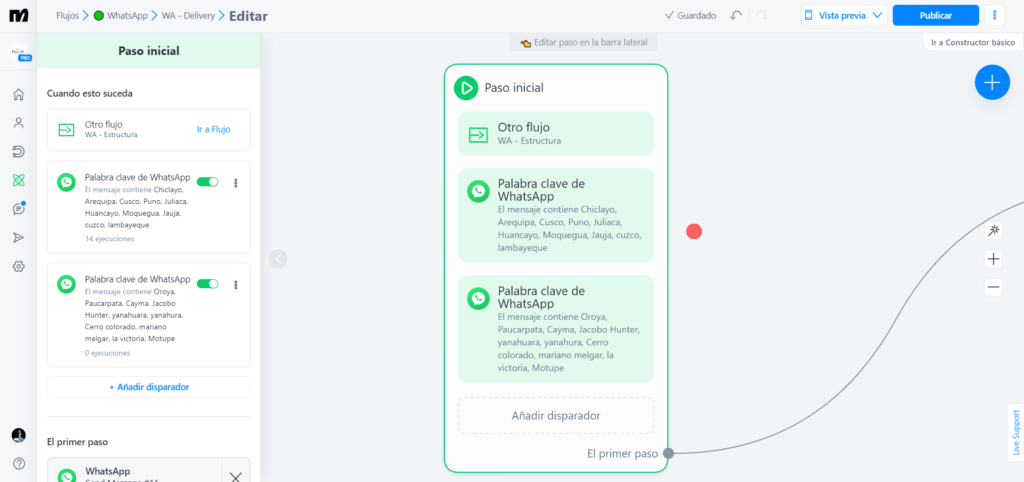The height and width of the screenshot is (482, 1024).
Task: Click the Paso inicial play icon
Action: click(466, 88)
